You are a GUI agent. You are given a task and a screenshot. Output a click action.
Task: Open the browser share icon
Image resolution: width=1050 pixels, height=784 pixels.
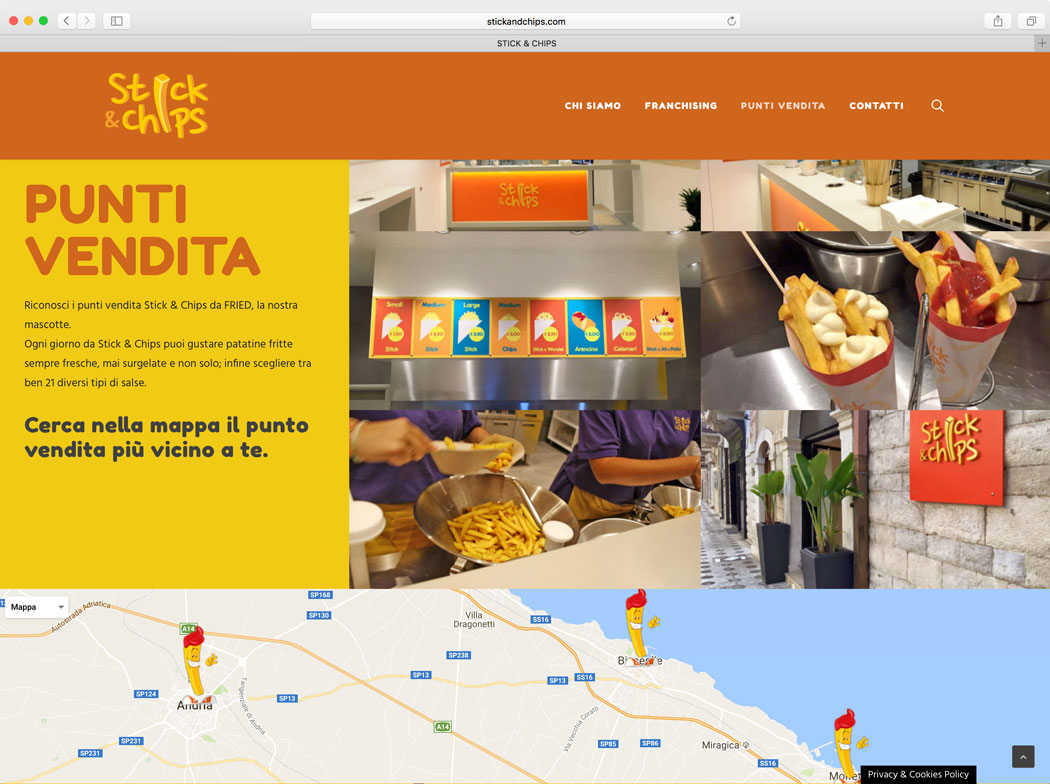pyautogui.click(x=998, y=21)
